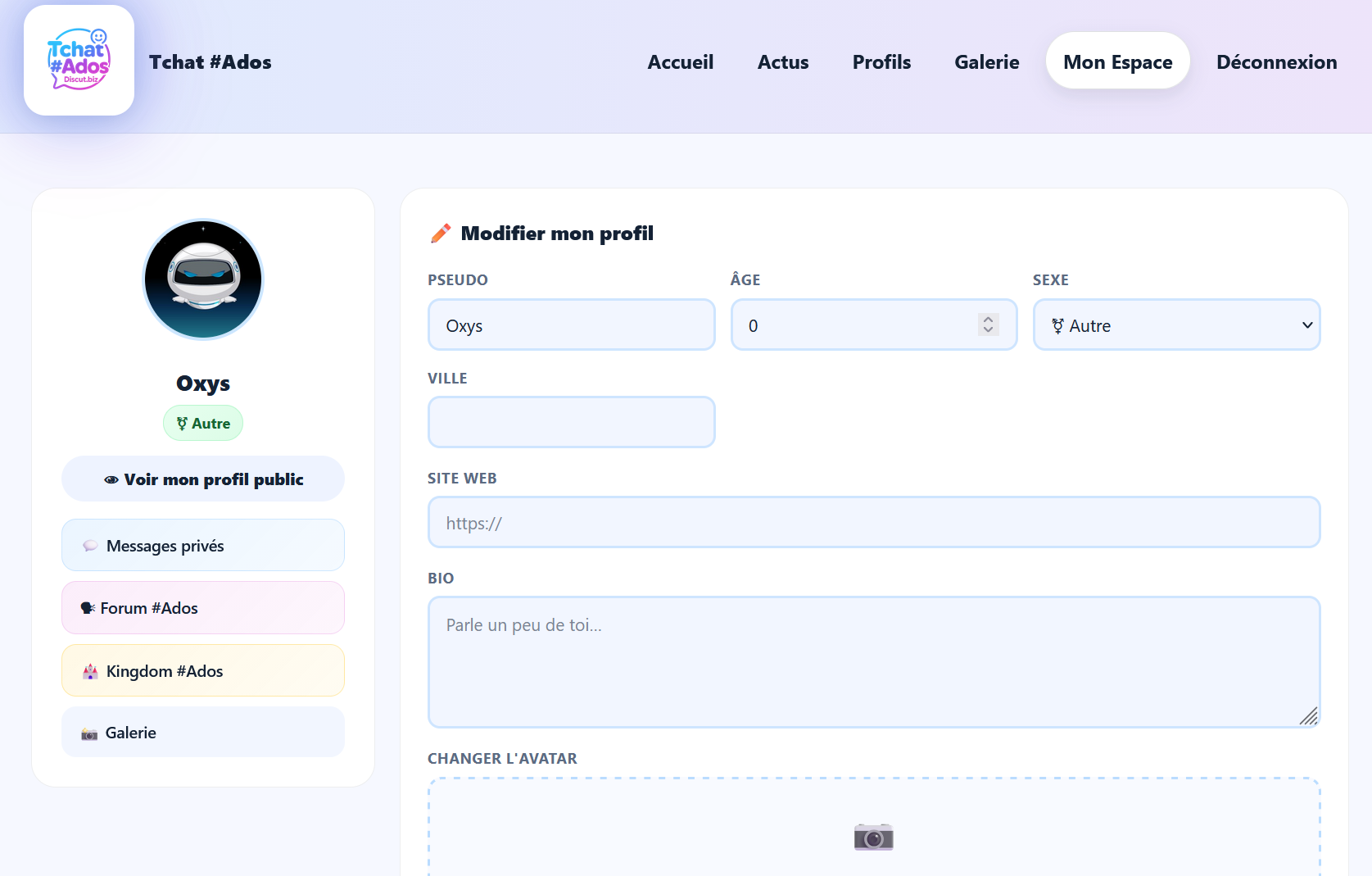Click Déconnexion to log out

tap(1276, 62)
